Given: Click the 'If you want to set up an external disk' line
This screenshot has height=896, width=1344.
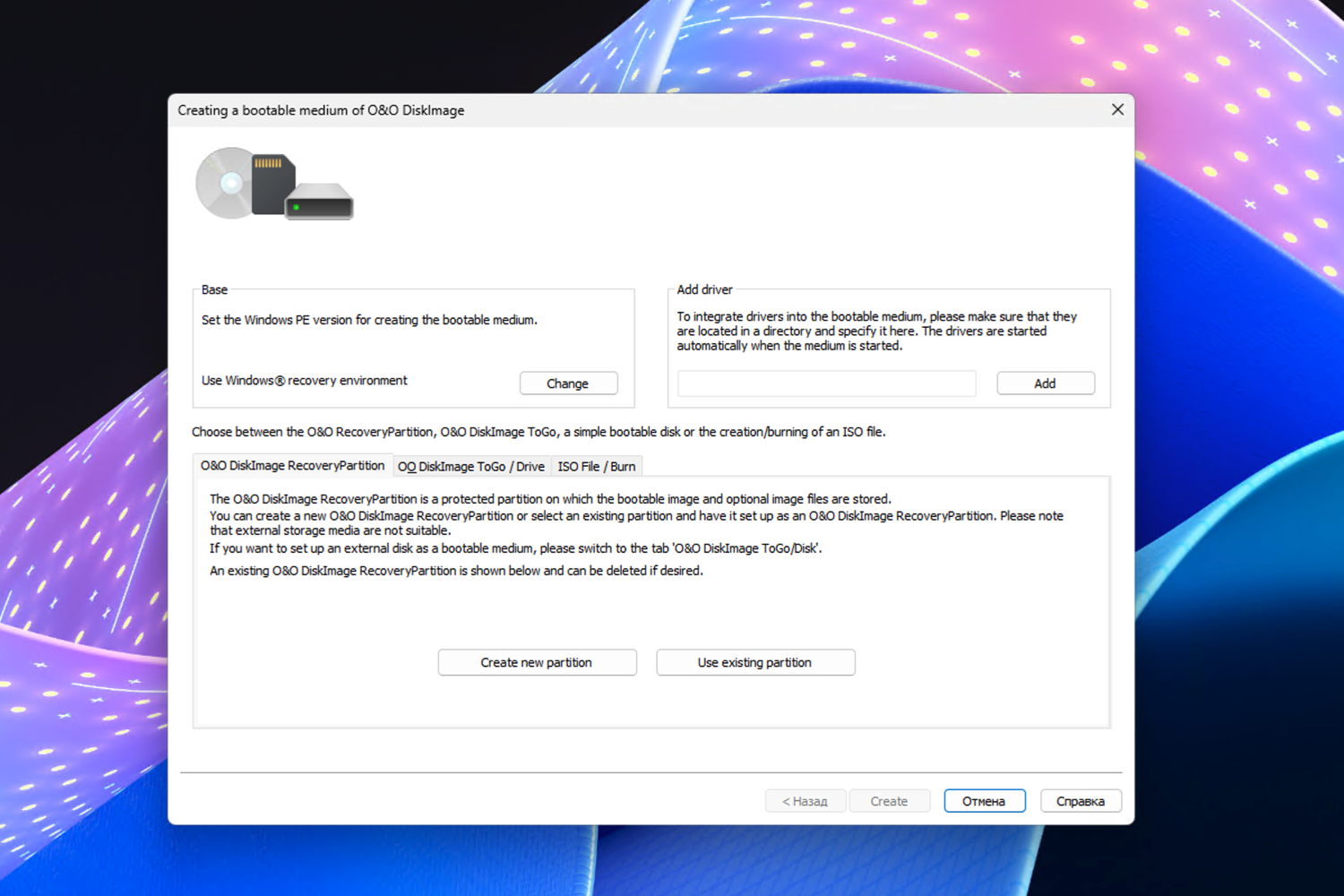Looking at the screenshot, I should coord(515,548).
